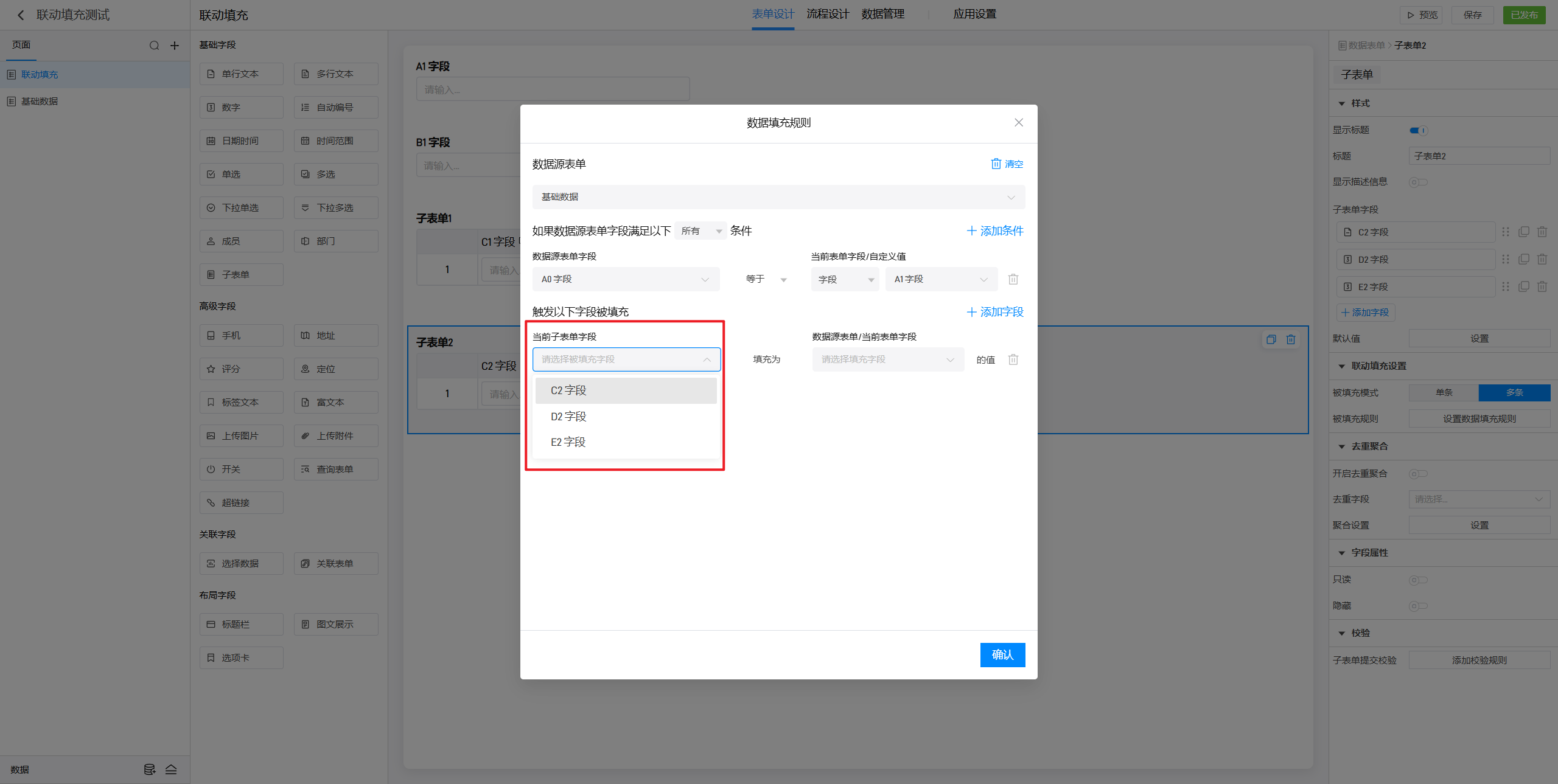The height and width of the screenshot is (784, 1558).
Task: Click the trash icon beside condition row
Action: (1013, 279)
